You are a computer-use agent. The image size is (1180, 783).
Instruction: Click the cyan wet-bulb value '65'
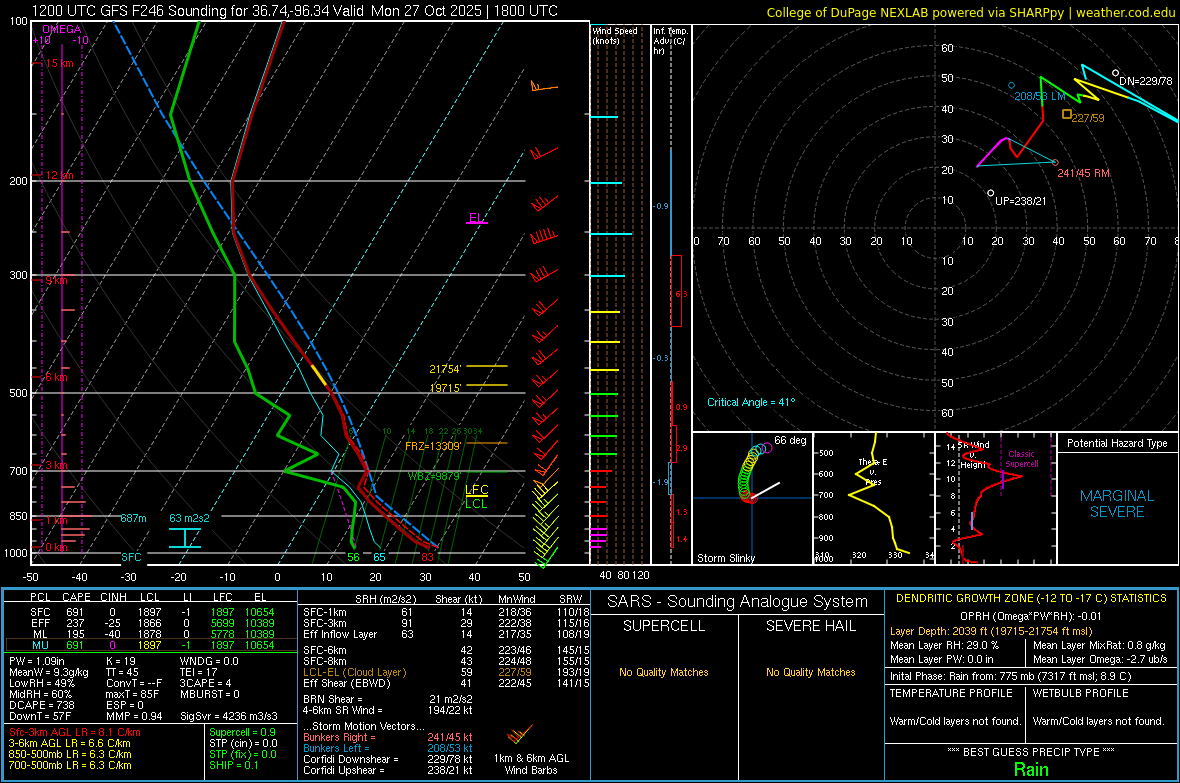[379, 557]
